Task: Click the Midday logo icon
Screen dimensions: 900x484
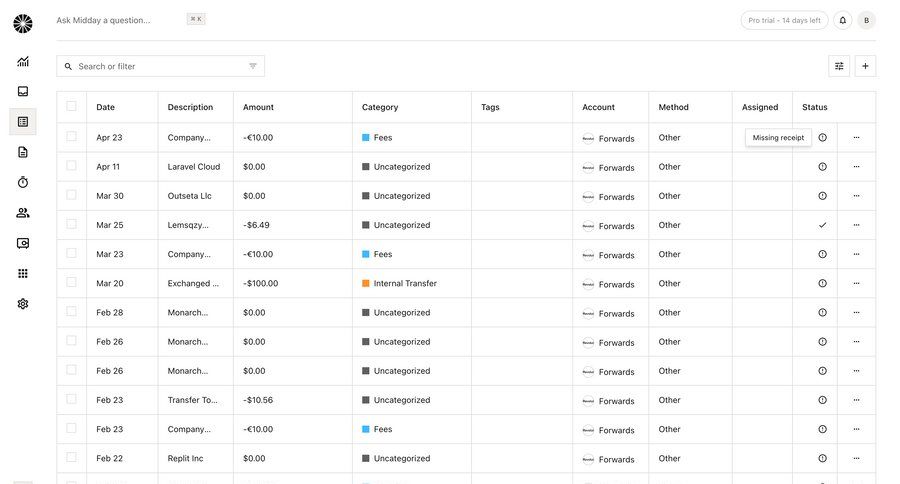Action: [x=23, y=24]
